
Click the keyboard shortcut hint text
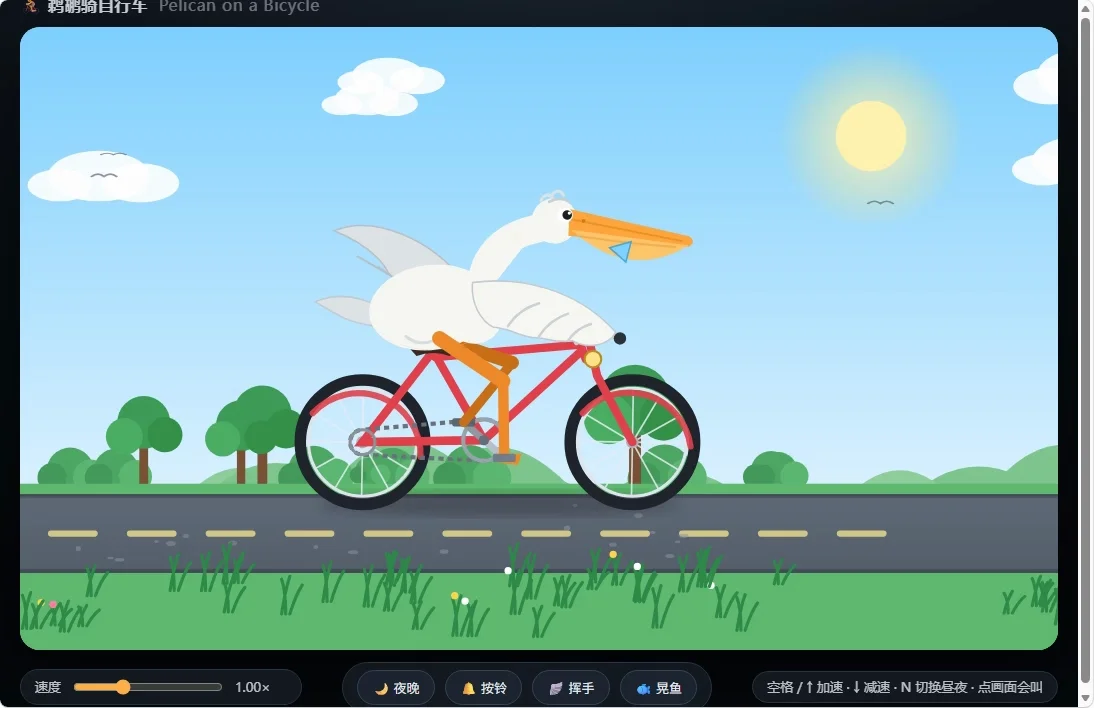904,687
